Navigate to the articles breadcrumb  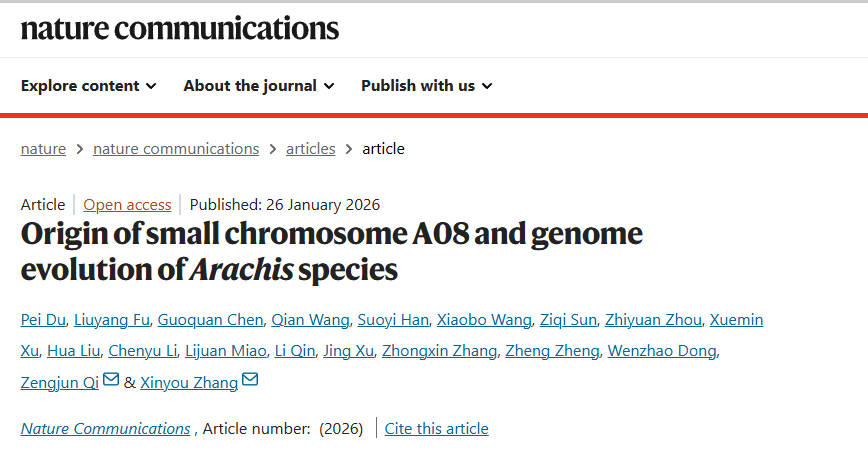coord(311,149)
